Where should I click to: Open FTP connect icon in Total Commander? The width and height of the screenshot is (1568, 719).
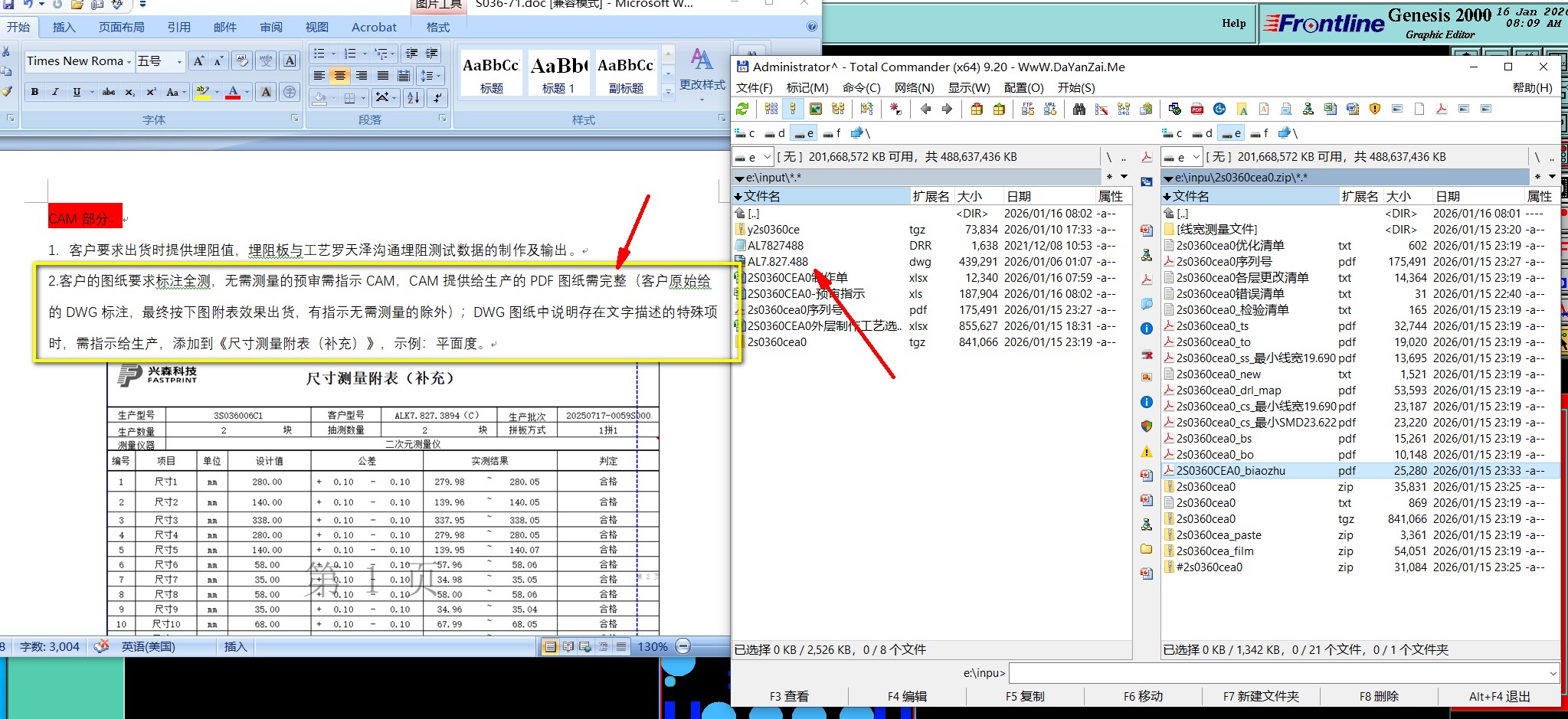pos(1028,109)
